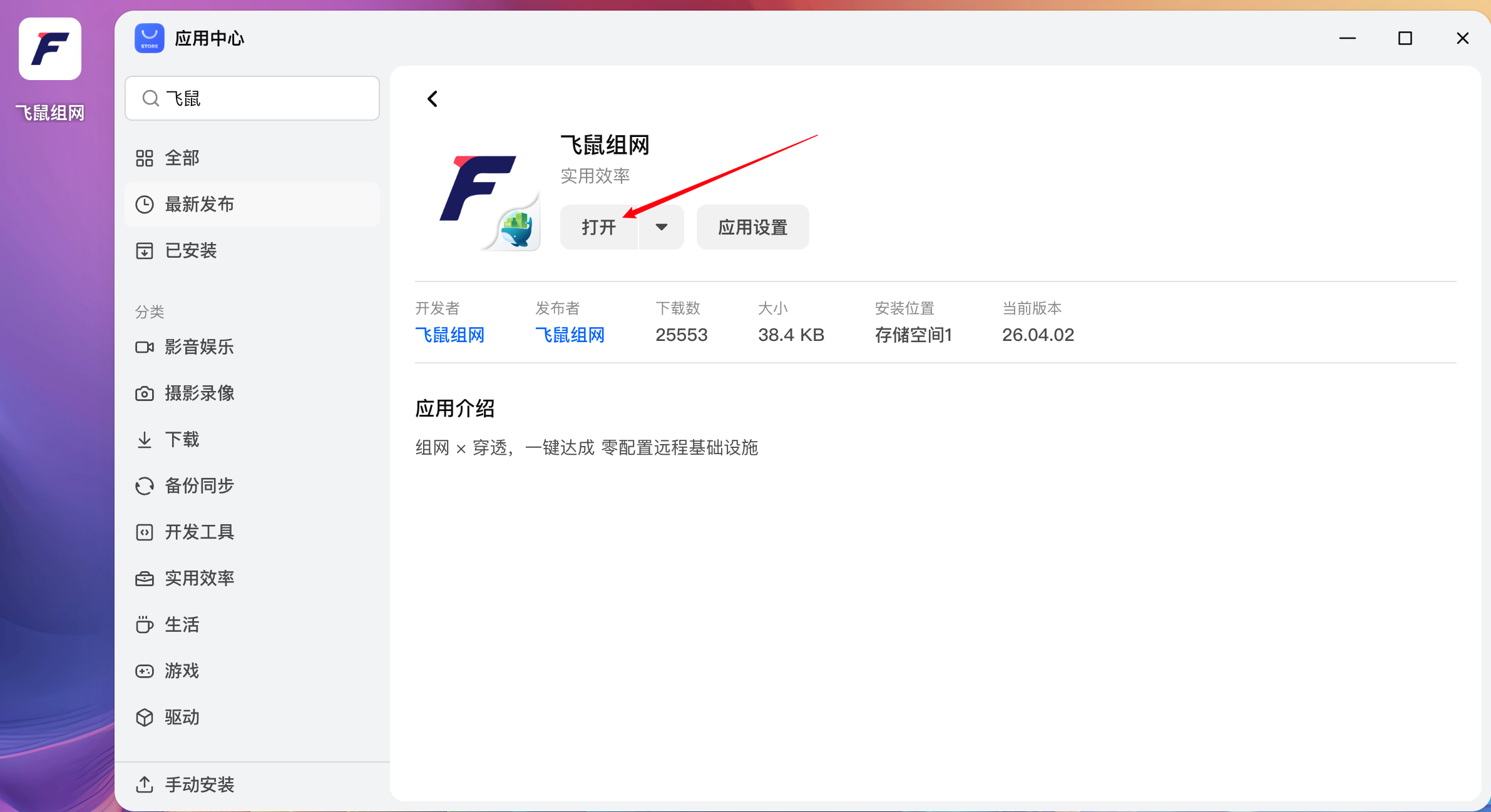Open the 实用效率 category
The width and height of the screenshot is (1491, 812).
[x=252, y=579]
